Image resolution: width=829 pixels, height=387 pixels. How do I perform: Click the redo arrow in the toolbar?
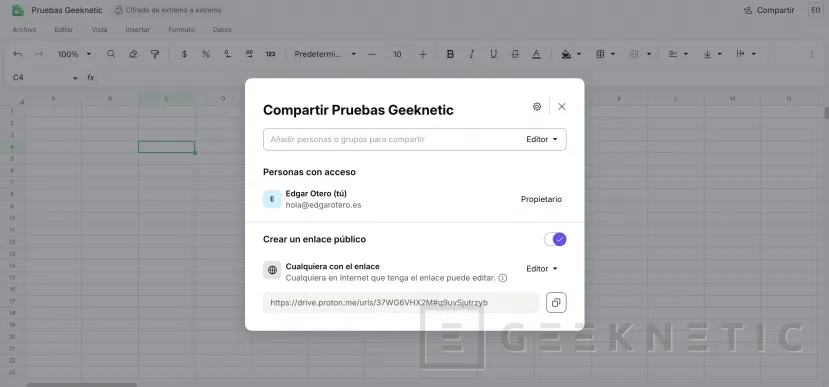[39, 54]
